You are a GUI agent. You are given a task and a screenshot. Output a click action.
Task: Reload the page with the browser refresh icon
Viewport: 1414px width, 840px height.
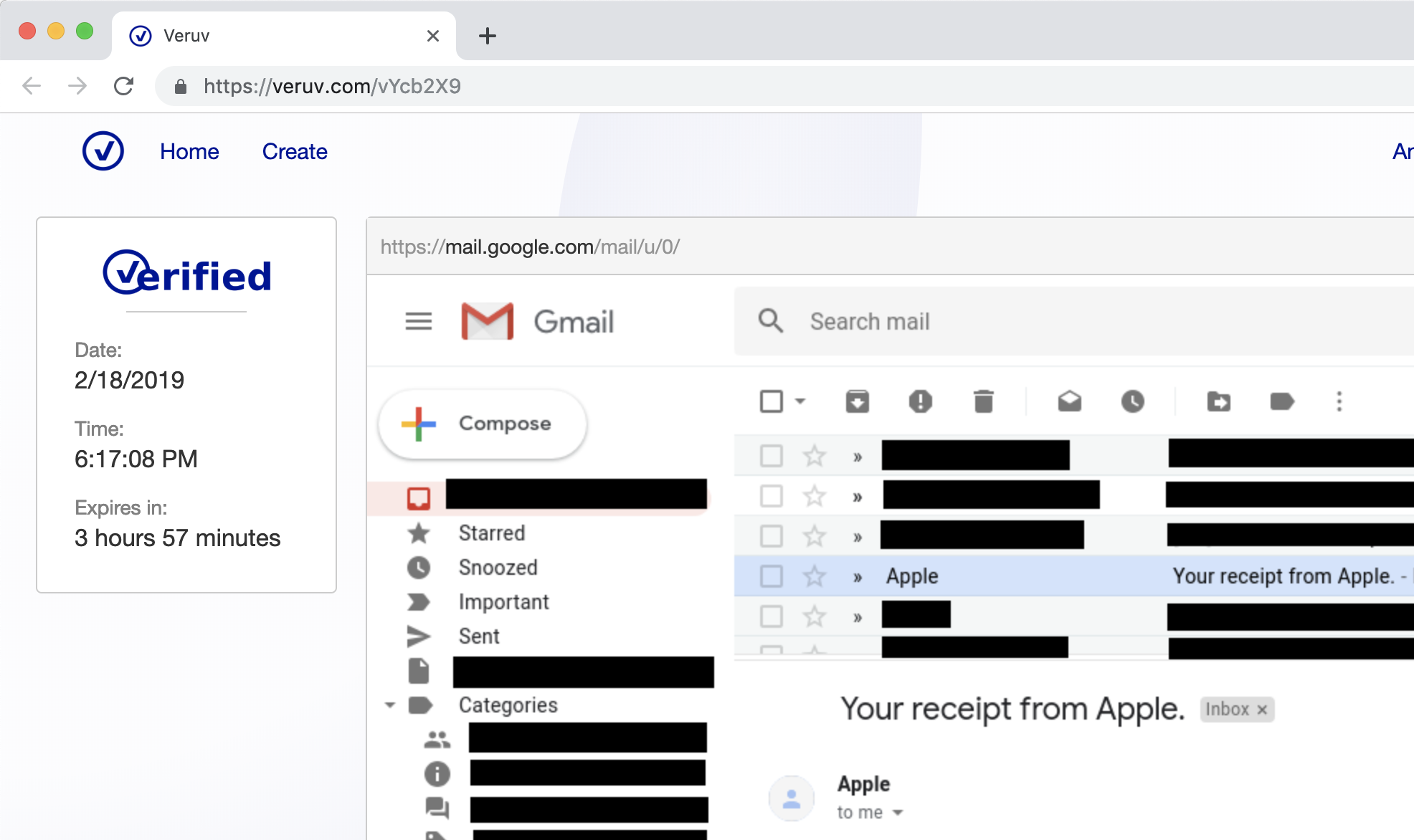pos(123,86)
